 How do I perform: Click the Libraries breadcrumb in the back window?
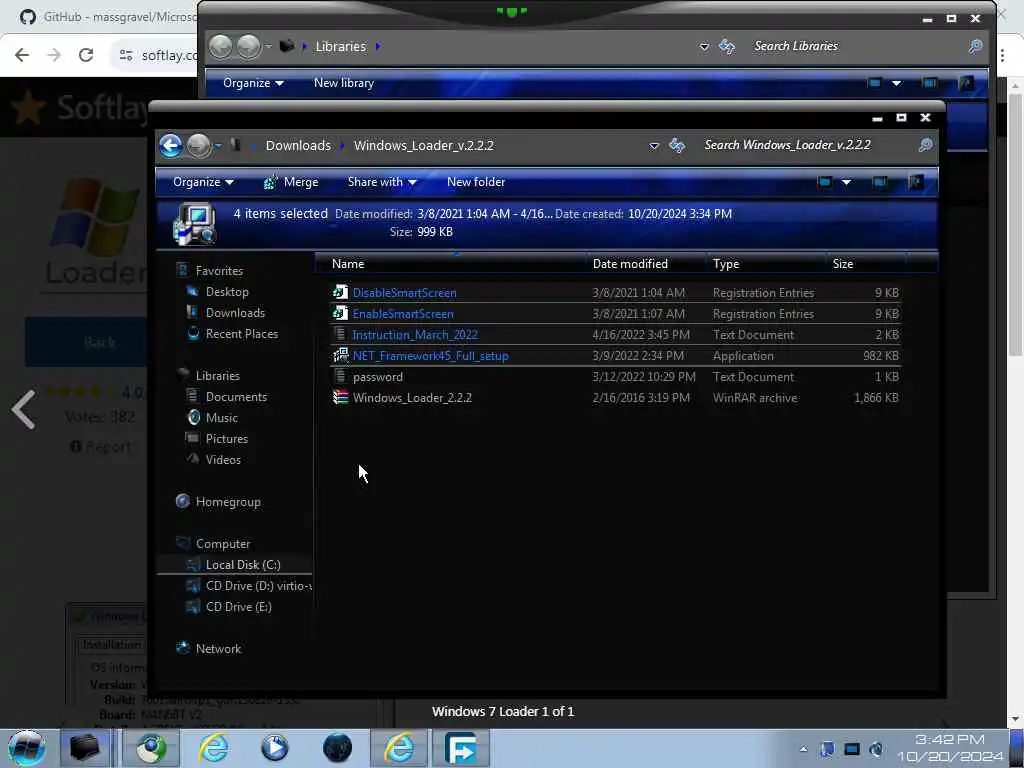340,46
